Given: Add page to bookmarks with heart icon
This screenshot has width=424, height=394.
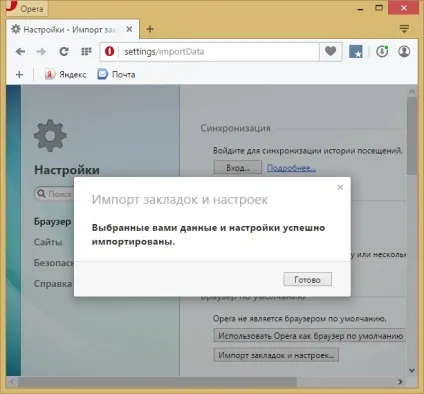Looking at the screenshot, I should (330, 52).
